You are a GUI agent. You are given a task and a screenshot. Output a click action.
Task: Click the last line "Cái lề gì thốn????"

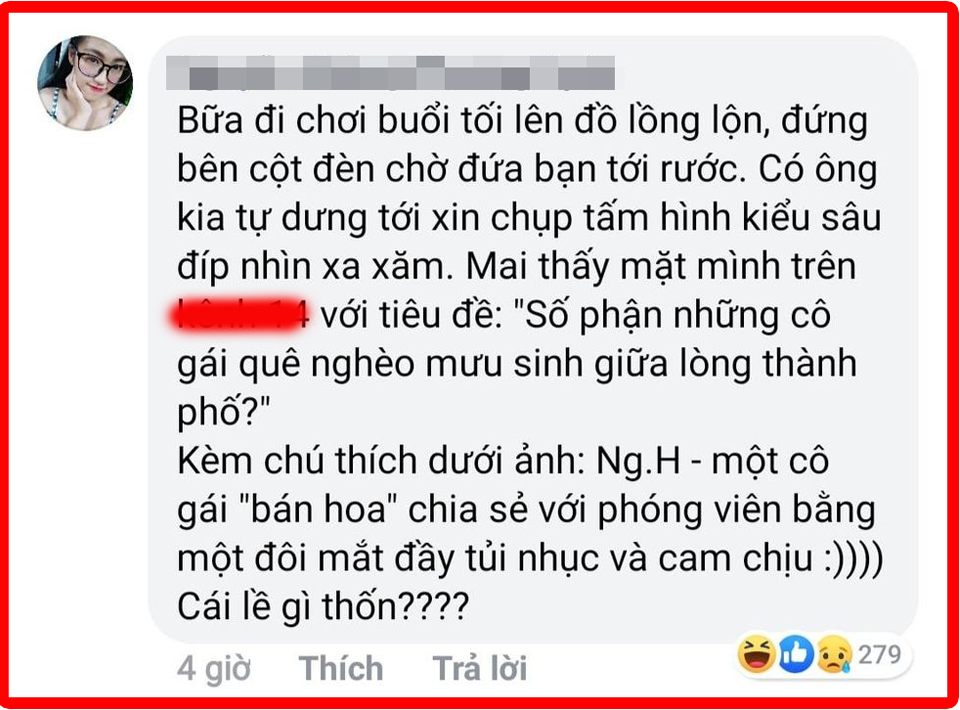[x=323, y=607]
